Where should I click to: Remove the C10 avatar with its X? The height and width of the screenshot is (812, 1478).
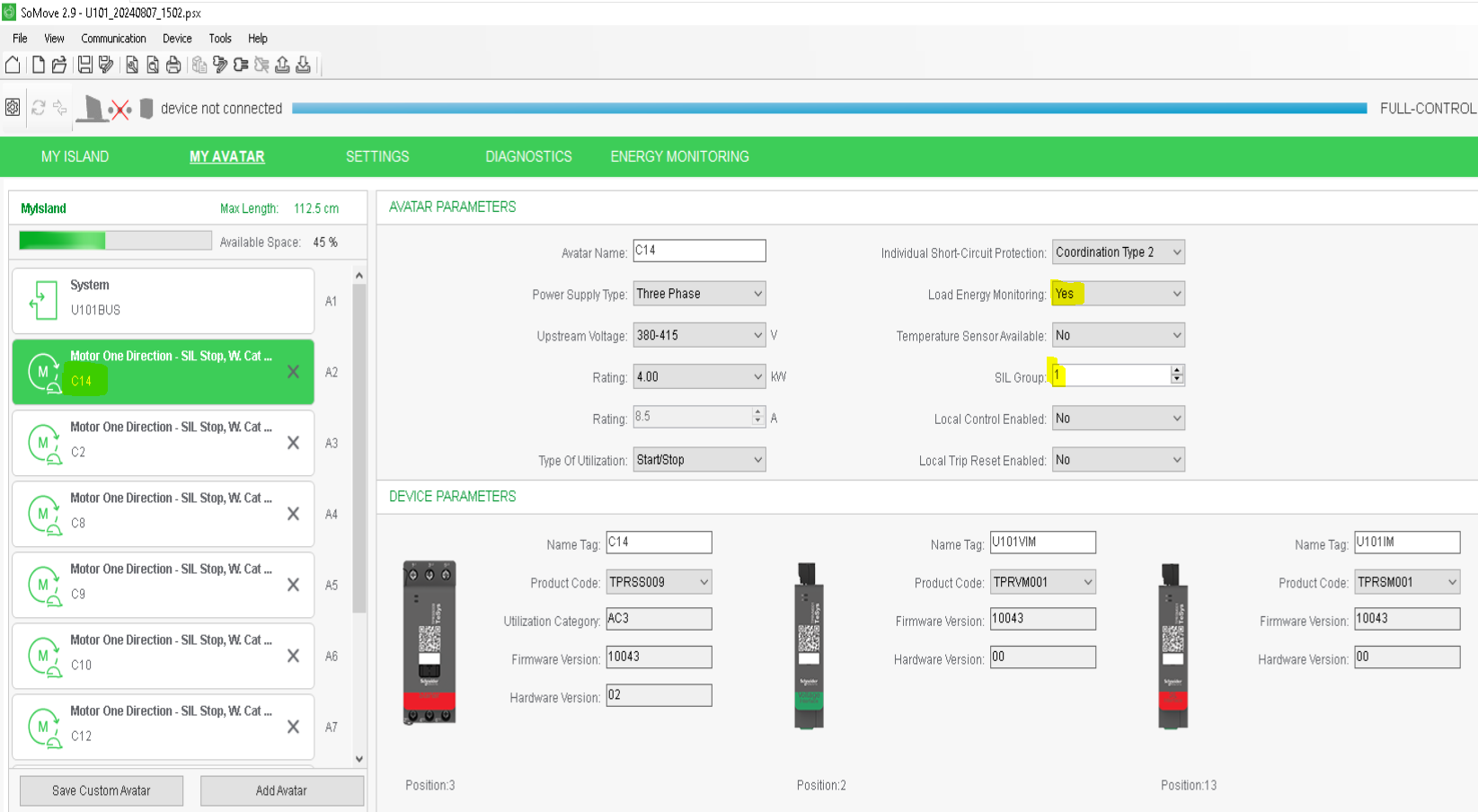(293, 656)
